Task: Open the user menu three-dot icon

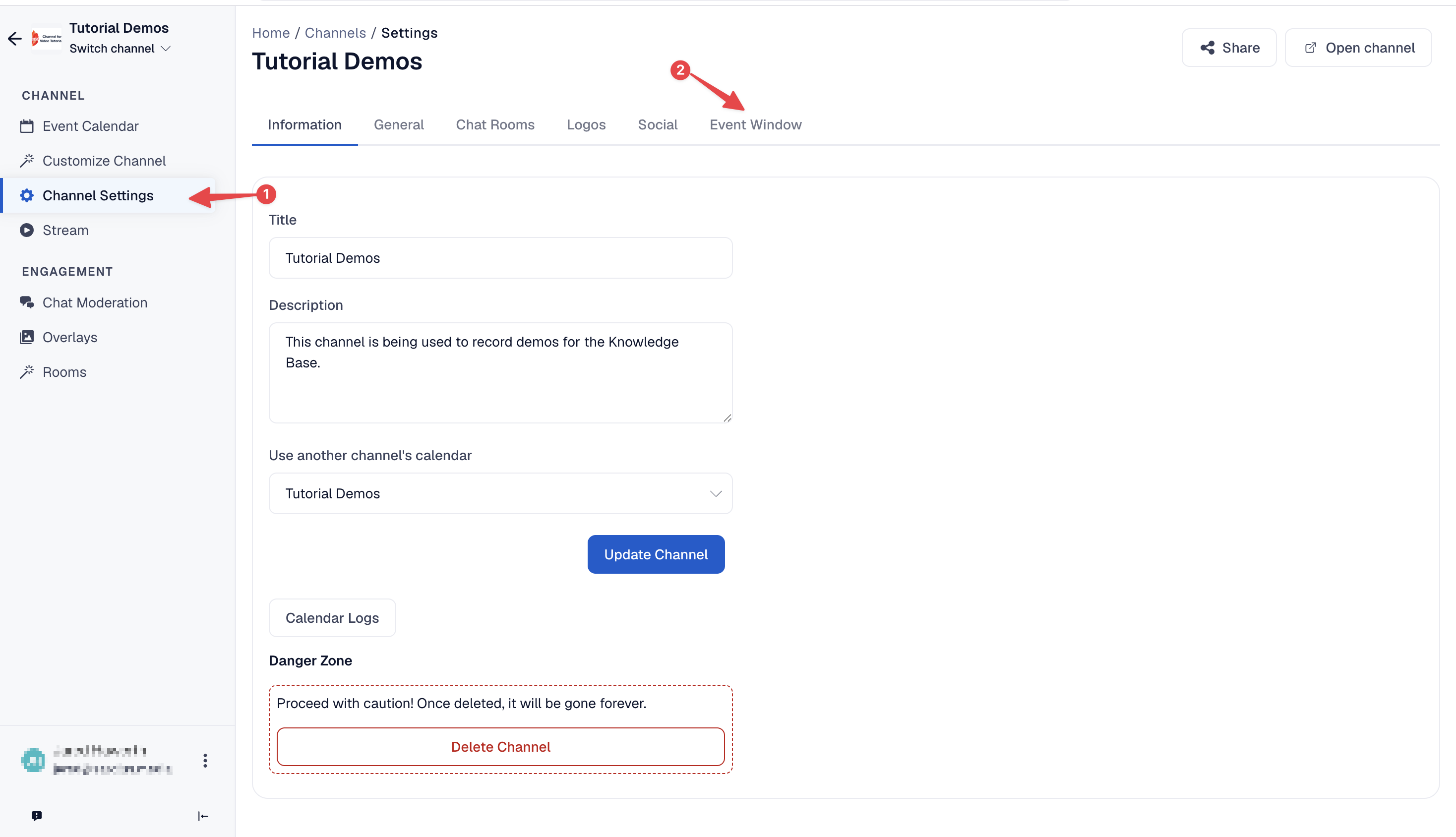Action: pyautogui.click(x=205, y=760)
